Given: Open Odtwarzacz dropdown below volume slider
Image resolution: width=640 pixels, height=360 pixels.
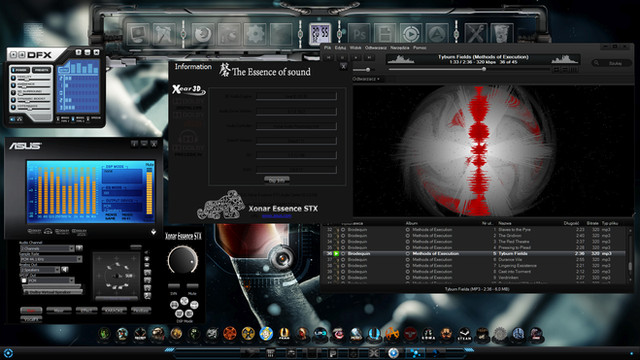Looking at the screenshot, I should (x=366, y=79).
